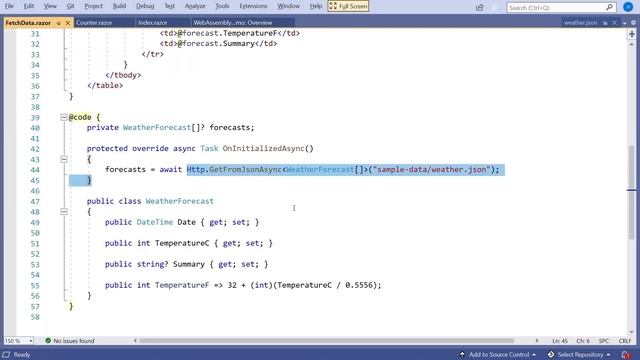Click OnInitializedAsync on line 42
This screenshot has width=640, height=360.
click(x=263, y=149)
